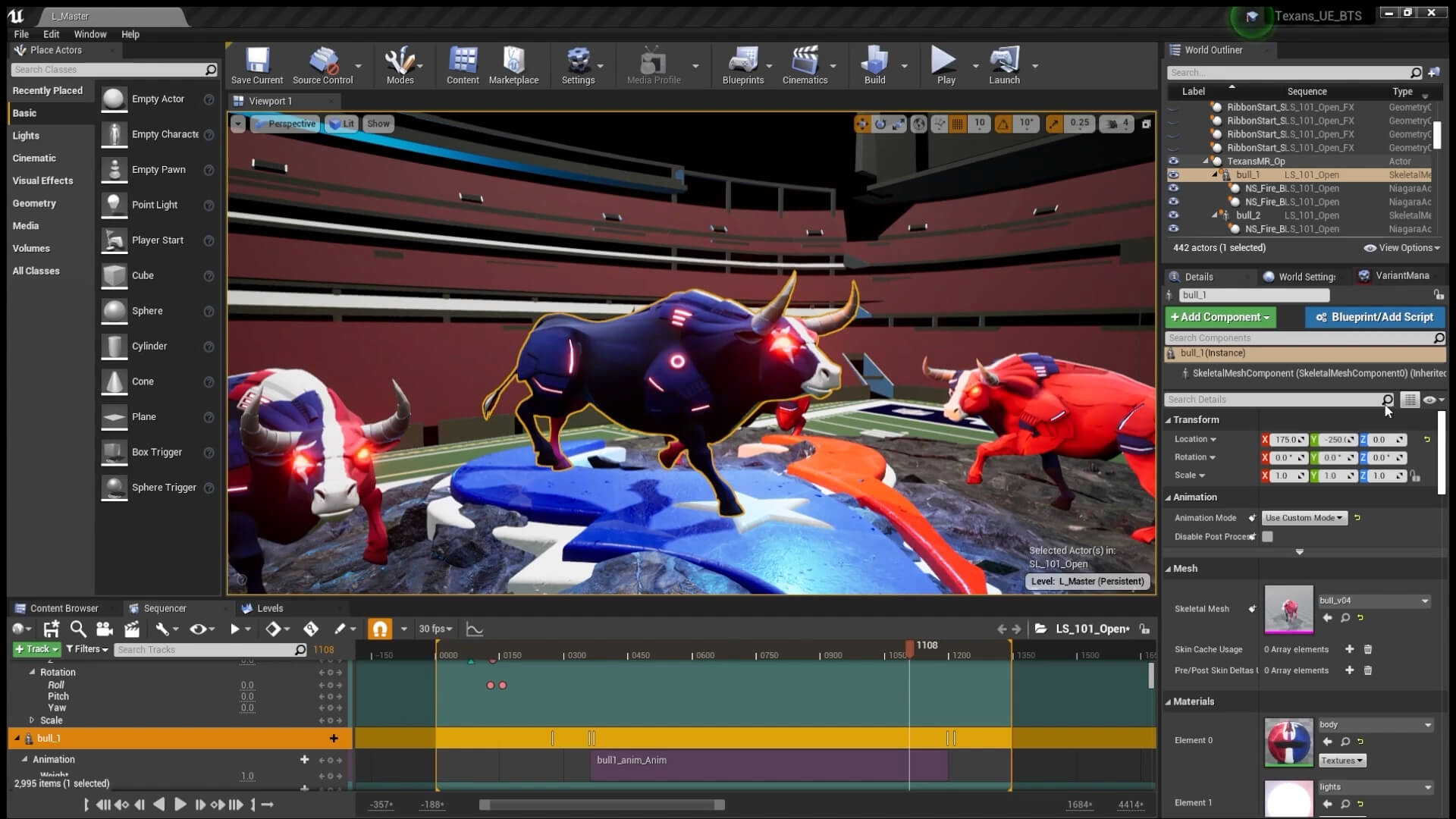This screenshot has height=819, width=1456.
Task: Hide bull_2 using its visibility eye
Action: click(x=1174, y=215)
